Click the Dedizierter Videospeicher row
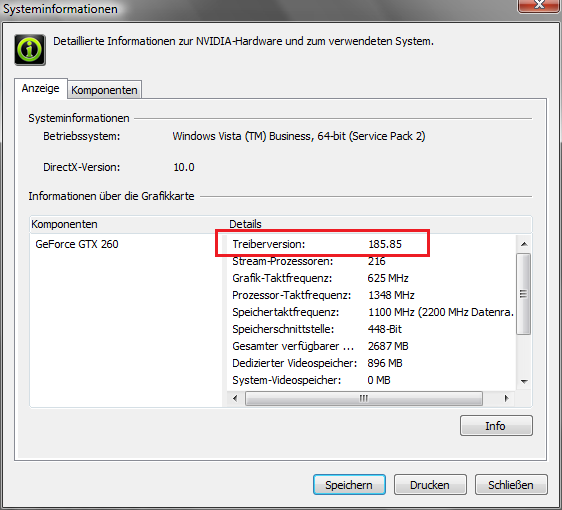Viewport: 562px width, 510px height. 371,363
